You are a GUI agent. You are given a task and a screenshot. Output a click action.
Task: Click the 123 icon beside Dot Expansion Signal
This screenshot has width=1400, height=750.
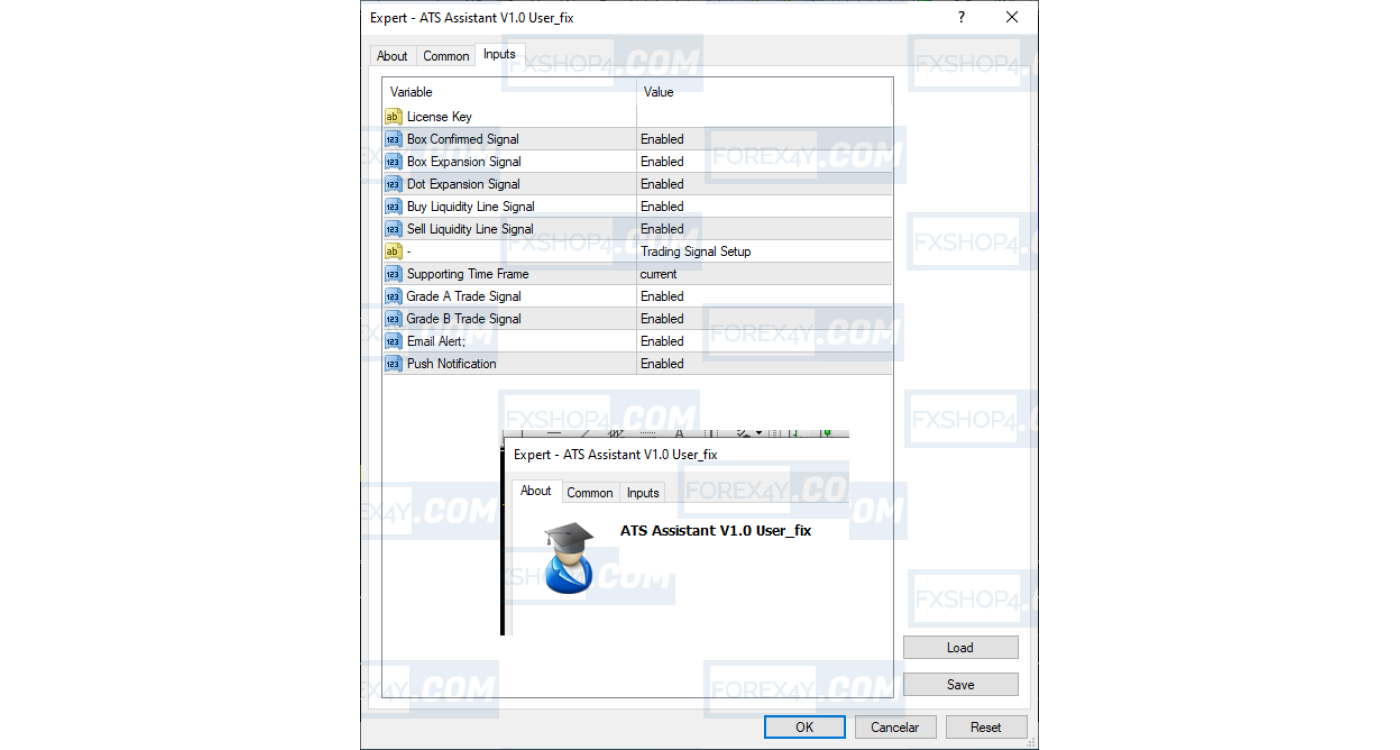pyautogui.click(x=392, y=184)
